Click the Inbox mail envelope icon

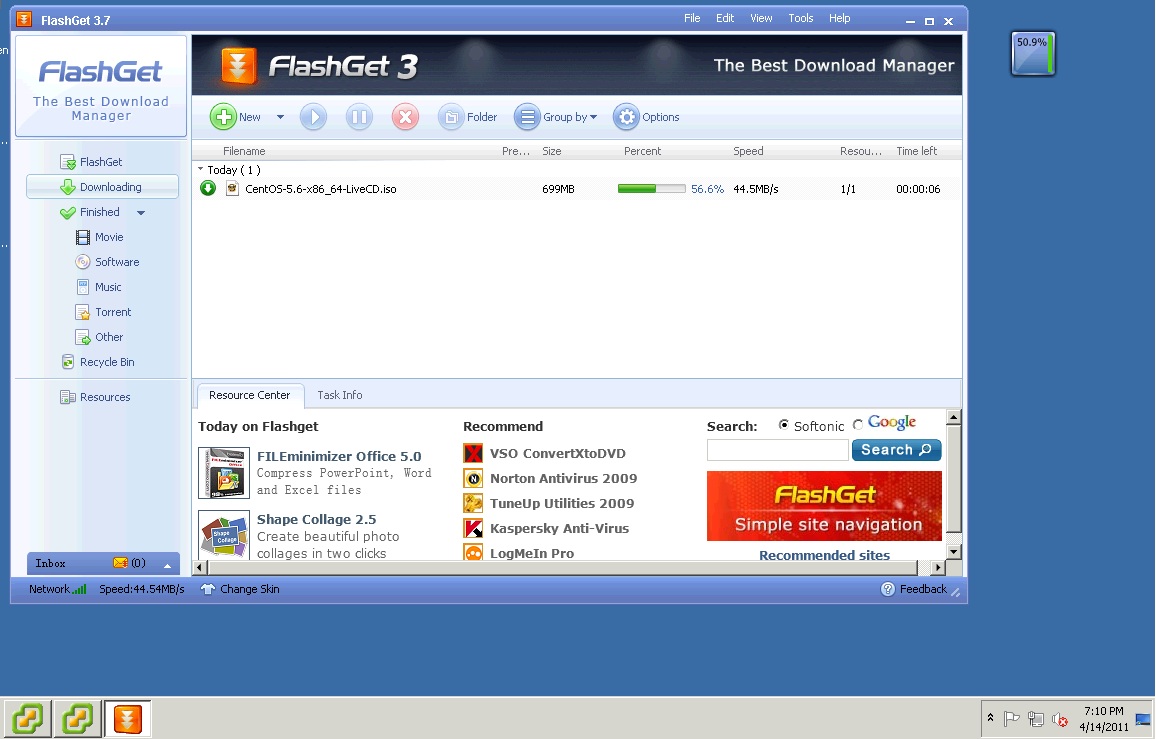120,563
